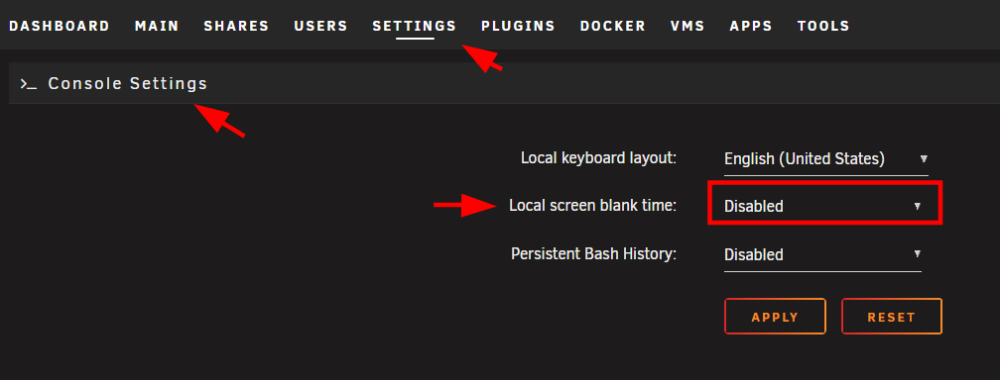Viewport: 1000px width, 380px height.
Task: Select the Settings tab
Action: pos(415,26)
